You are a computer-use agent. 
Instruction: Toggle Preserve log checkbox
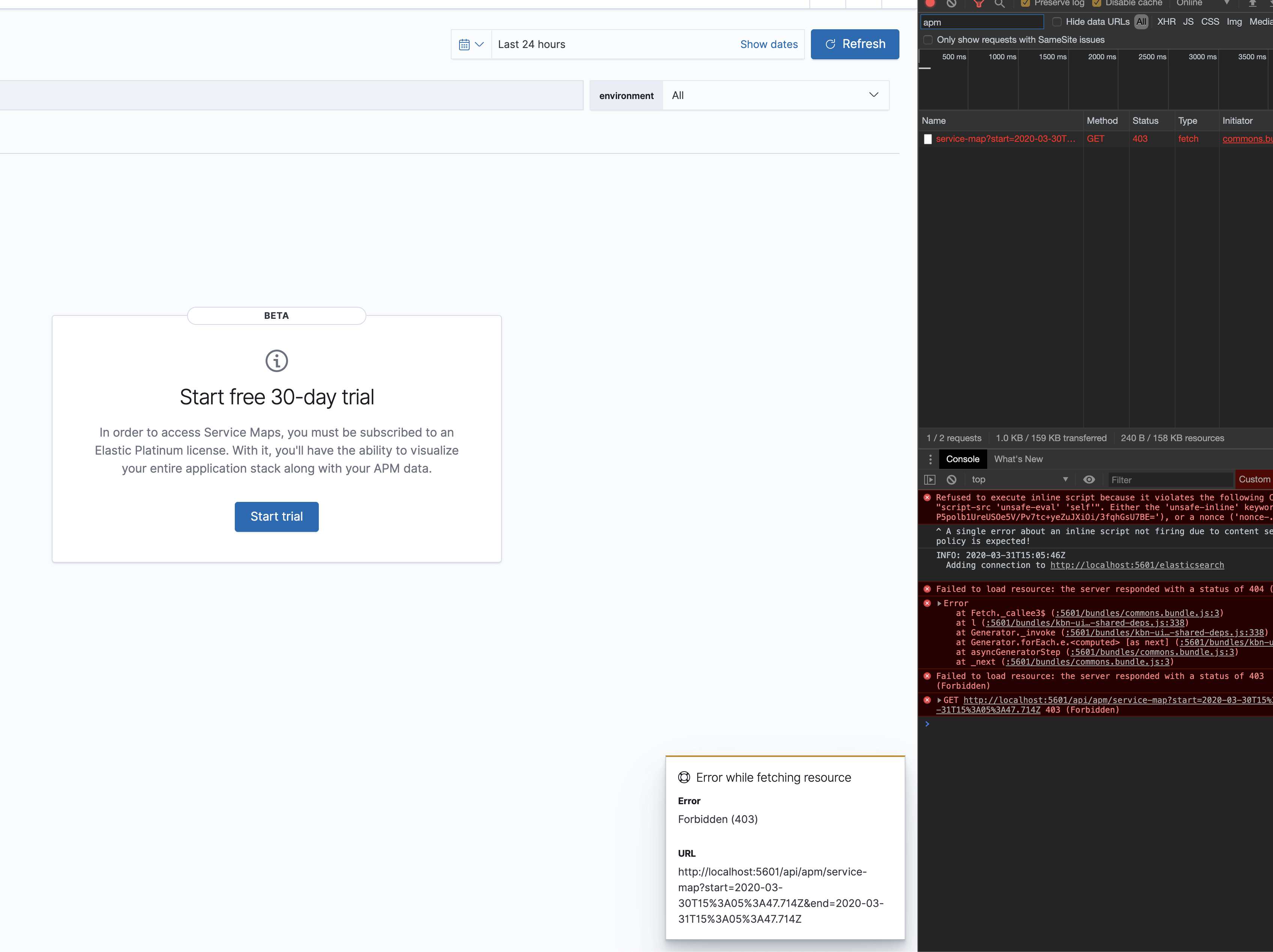[x=1025, y=3]
